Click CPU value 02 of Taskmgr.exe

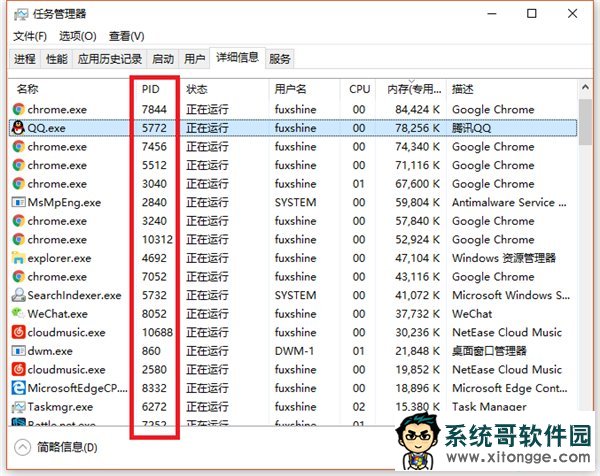(359, 407)
